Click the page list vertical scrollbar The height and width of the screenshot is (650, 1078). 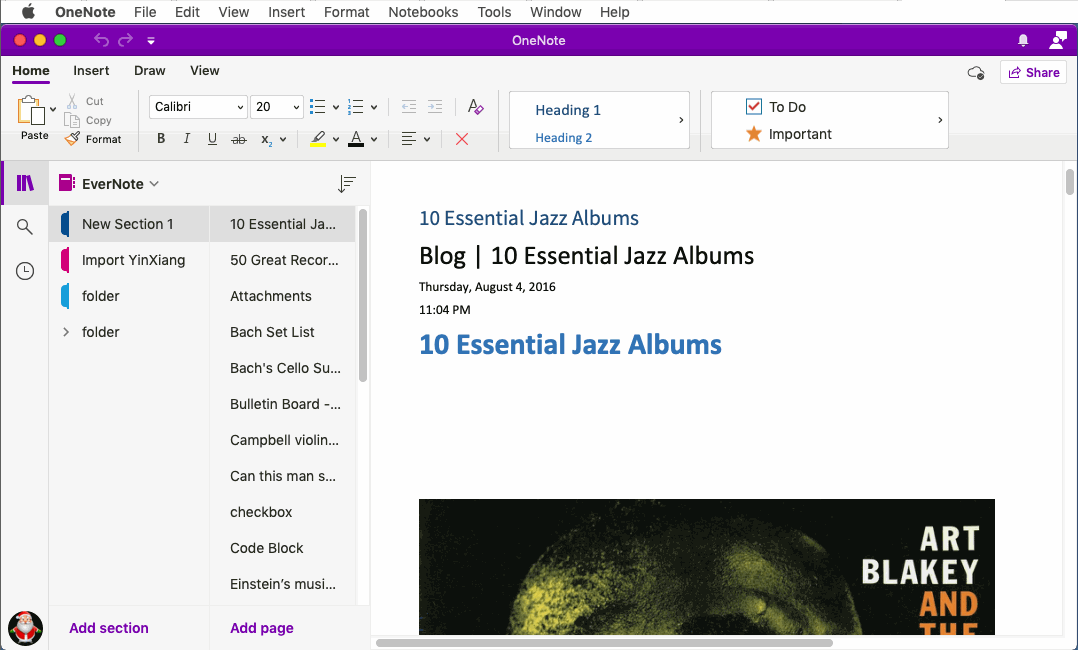click(363, 295)
